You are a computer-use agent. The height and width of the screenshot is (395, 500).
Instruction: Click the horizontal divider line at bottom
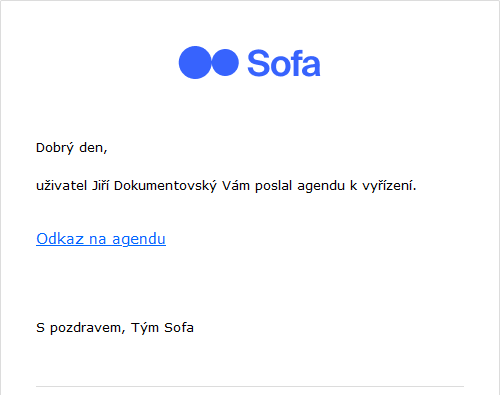(250, 387)
